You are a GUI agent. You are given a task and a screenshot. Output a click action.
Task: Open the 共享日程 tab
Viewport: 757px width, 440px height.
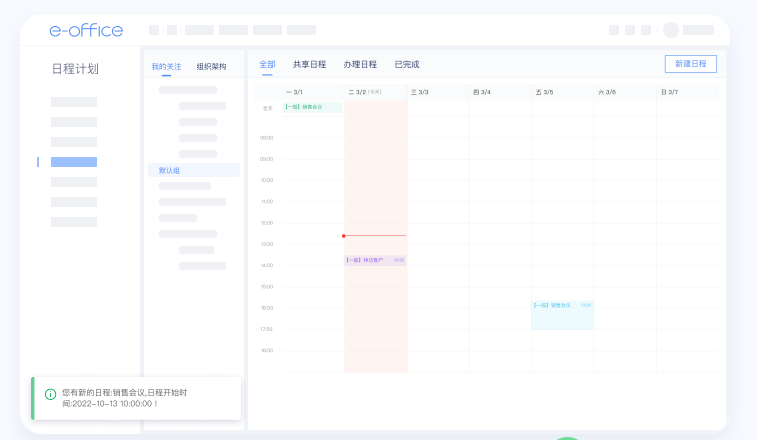point(309,65)
